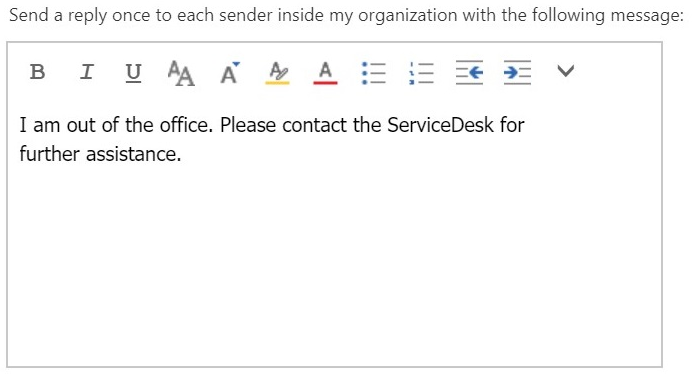
Task: Decrease the paragraph indent
Action: point(469,72)
